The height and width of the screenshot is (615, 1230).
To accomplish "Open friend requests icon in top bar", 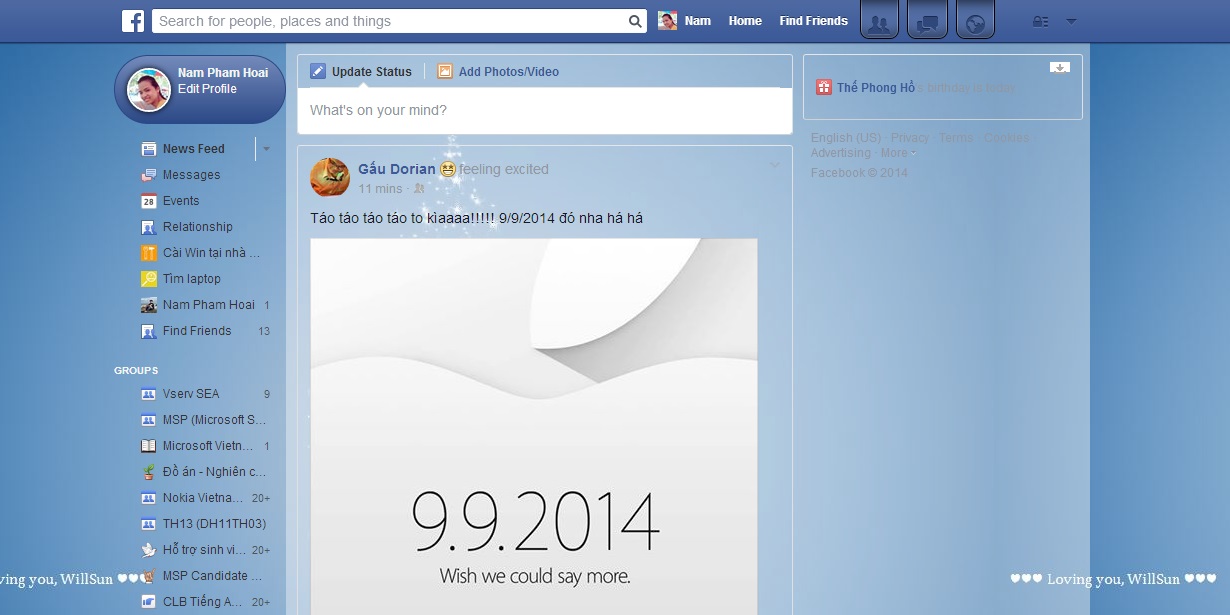I will [x=879, y=21].
